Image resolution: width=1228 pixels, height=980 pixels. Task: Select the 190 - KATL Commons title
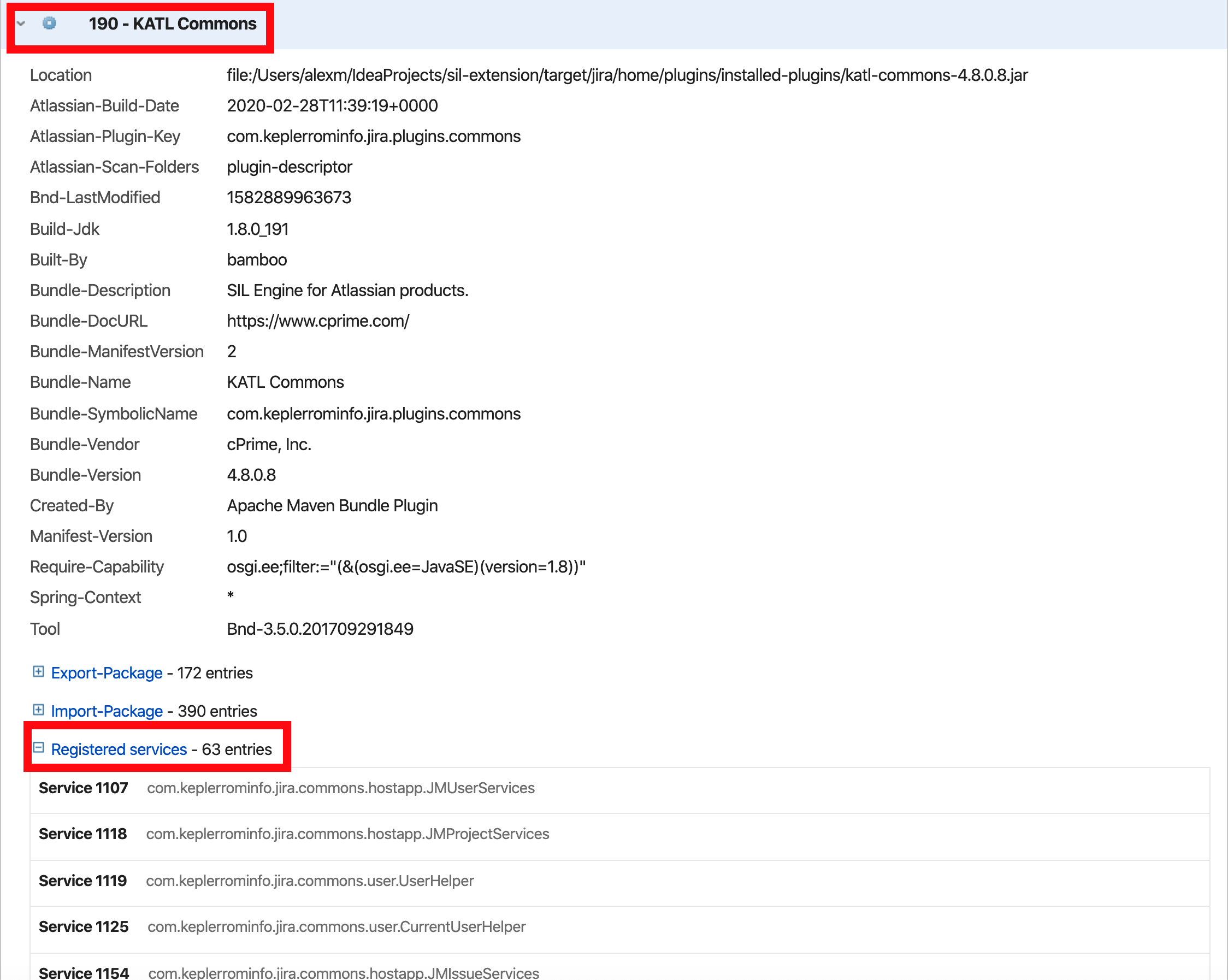173,24
